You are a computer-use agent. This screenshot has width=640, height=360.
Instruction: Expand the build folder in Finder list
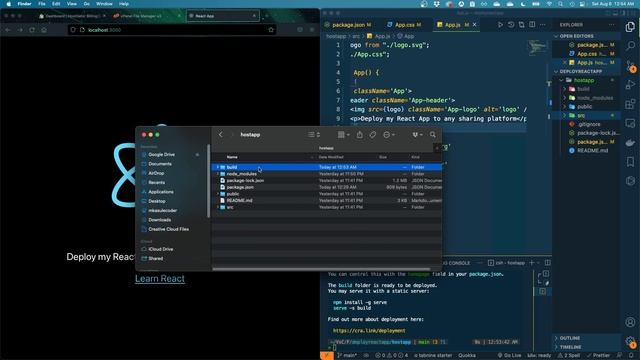click(x=218, y=167)
